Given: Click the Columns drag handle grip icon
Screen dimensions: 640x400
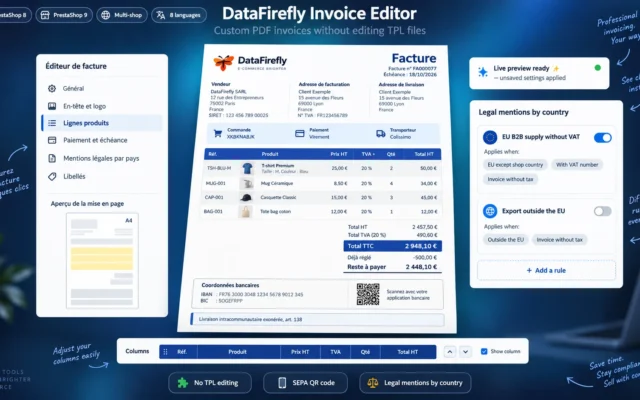Looking at the screenshot, I should tap(165, 351).
